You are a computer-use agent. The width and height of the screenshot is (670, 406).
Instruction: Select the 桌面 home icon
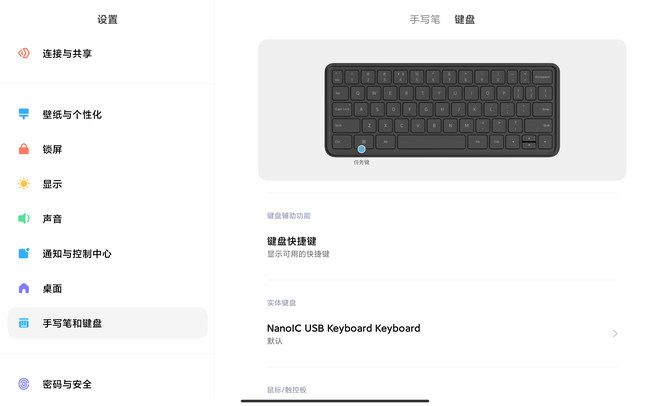click(24, 288)
